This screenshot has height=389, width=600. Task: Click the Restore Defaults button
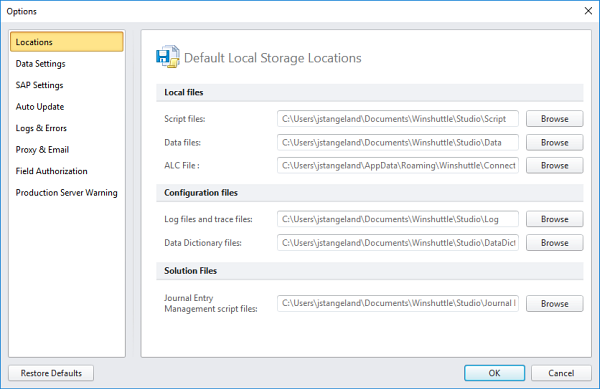[x=51, y=373]
